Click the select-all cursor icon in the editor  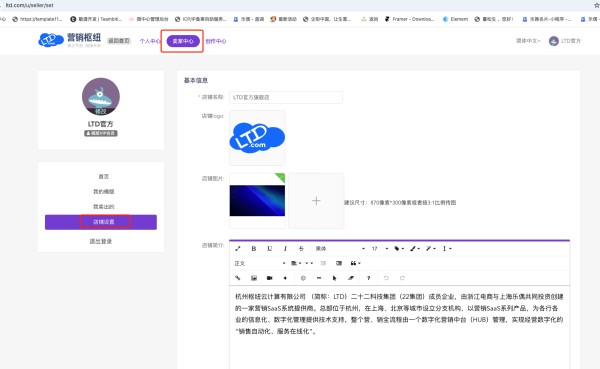(335, 278)
